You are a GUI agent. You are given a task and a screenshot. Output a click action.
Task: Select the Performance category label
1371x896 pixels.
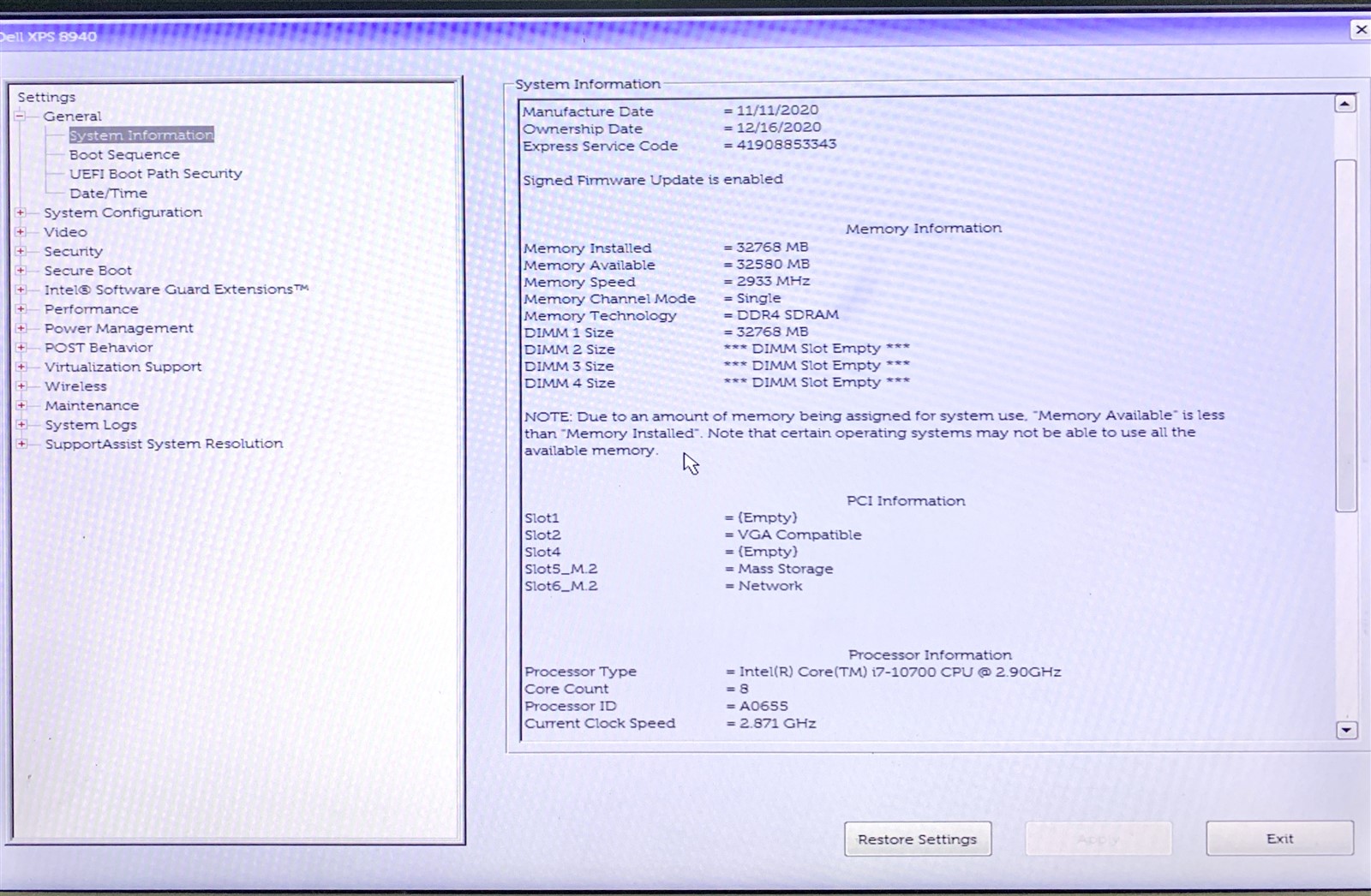91,308
